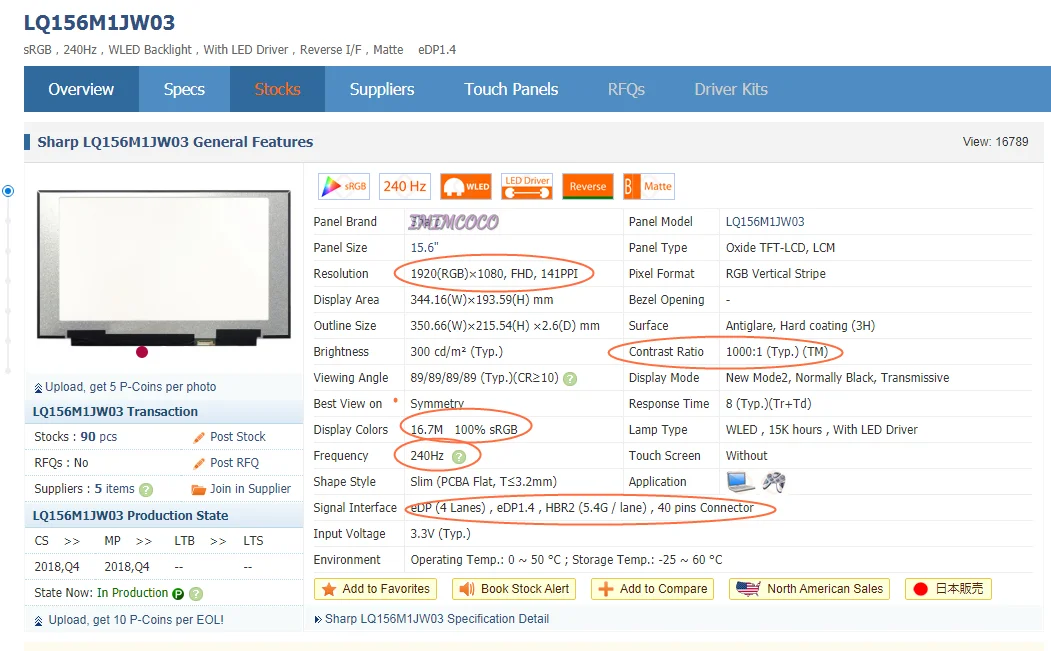
Task: Click In Production state text
Action: point(133,593)
